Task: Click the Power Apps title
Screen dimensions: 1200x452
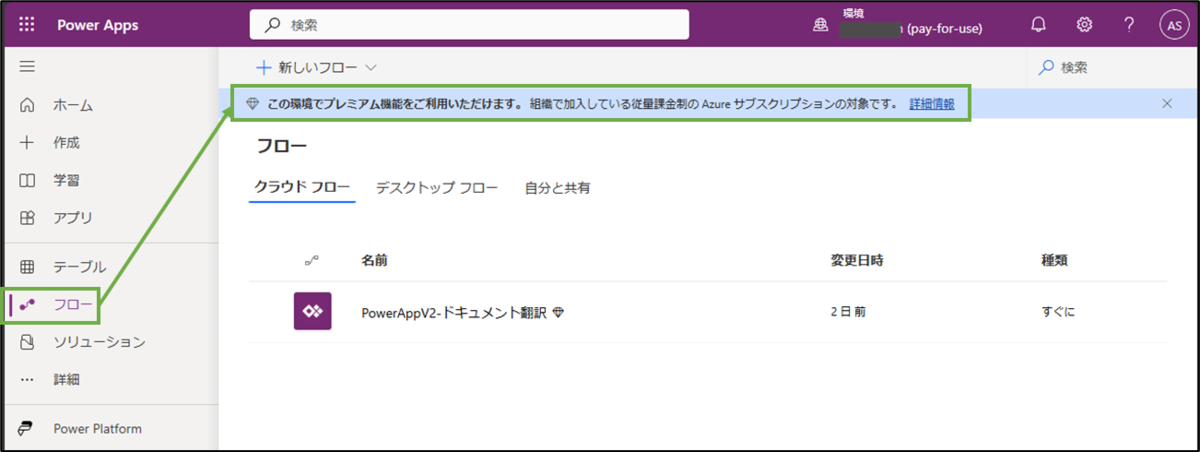Action: (98, 25)
